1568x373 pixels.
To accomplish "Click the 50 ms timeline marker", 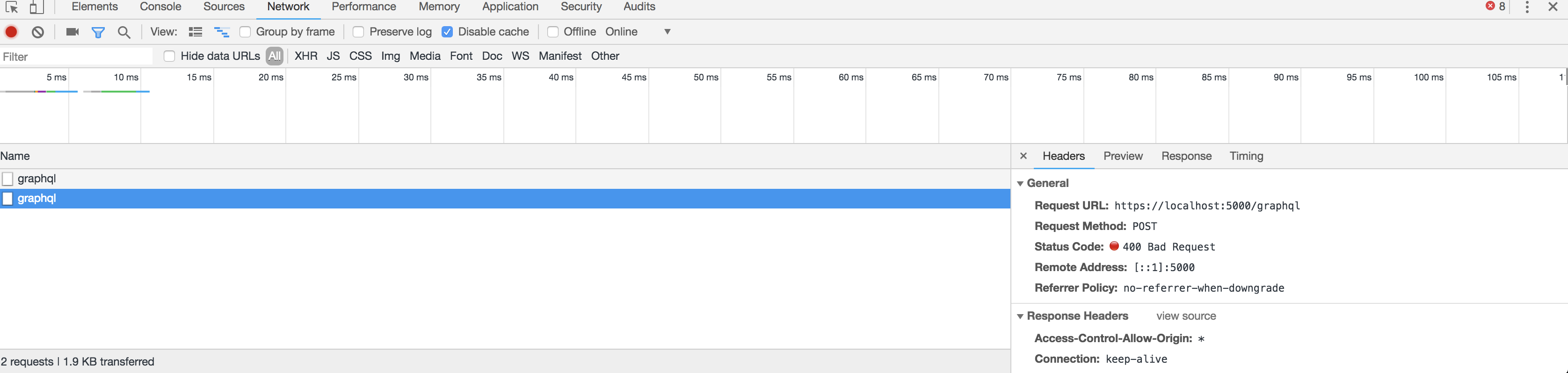I will click(706, 77).
